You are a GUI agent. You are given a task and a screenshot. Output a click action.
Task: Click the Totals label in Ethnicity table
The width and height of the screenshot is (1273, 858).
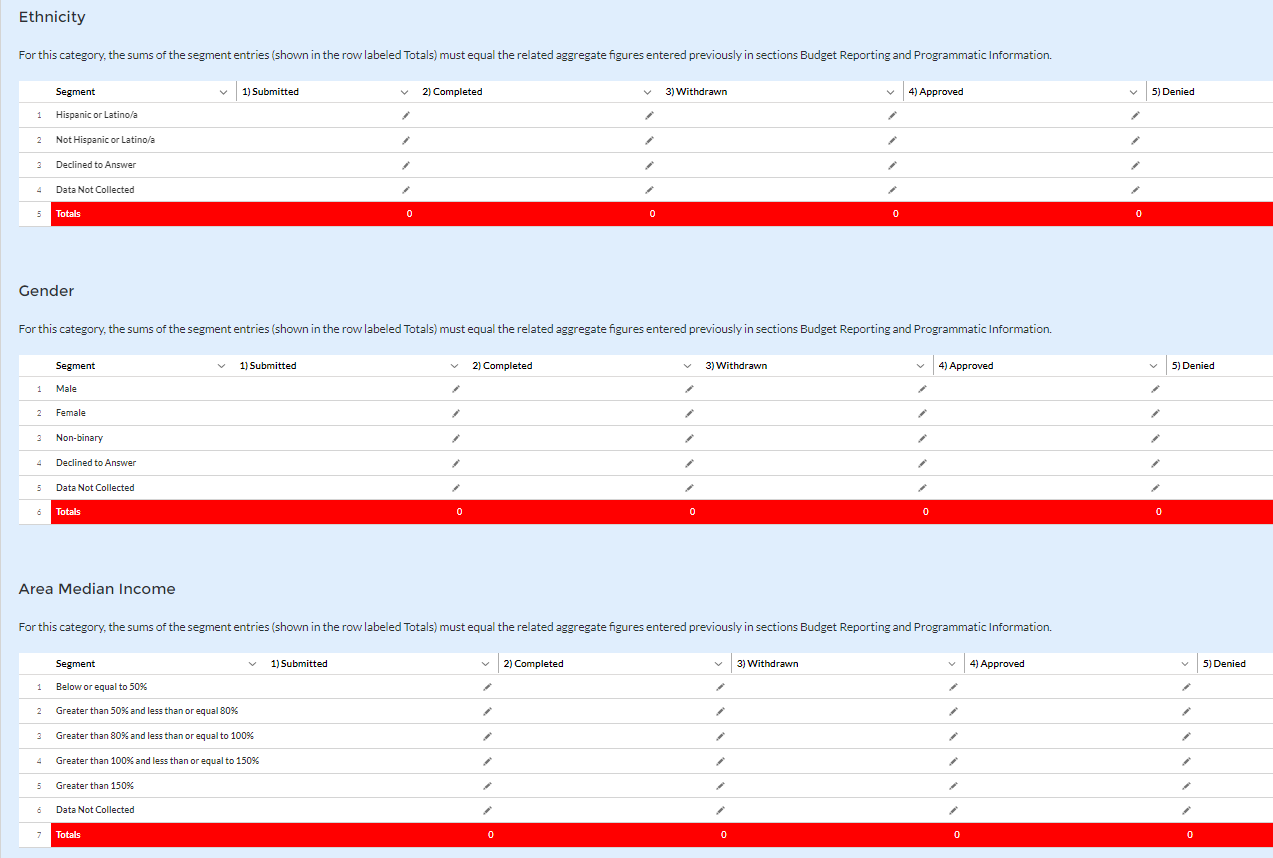click(68, 214)
